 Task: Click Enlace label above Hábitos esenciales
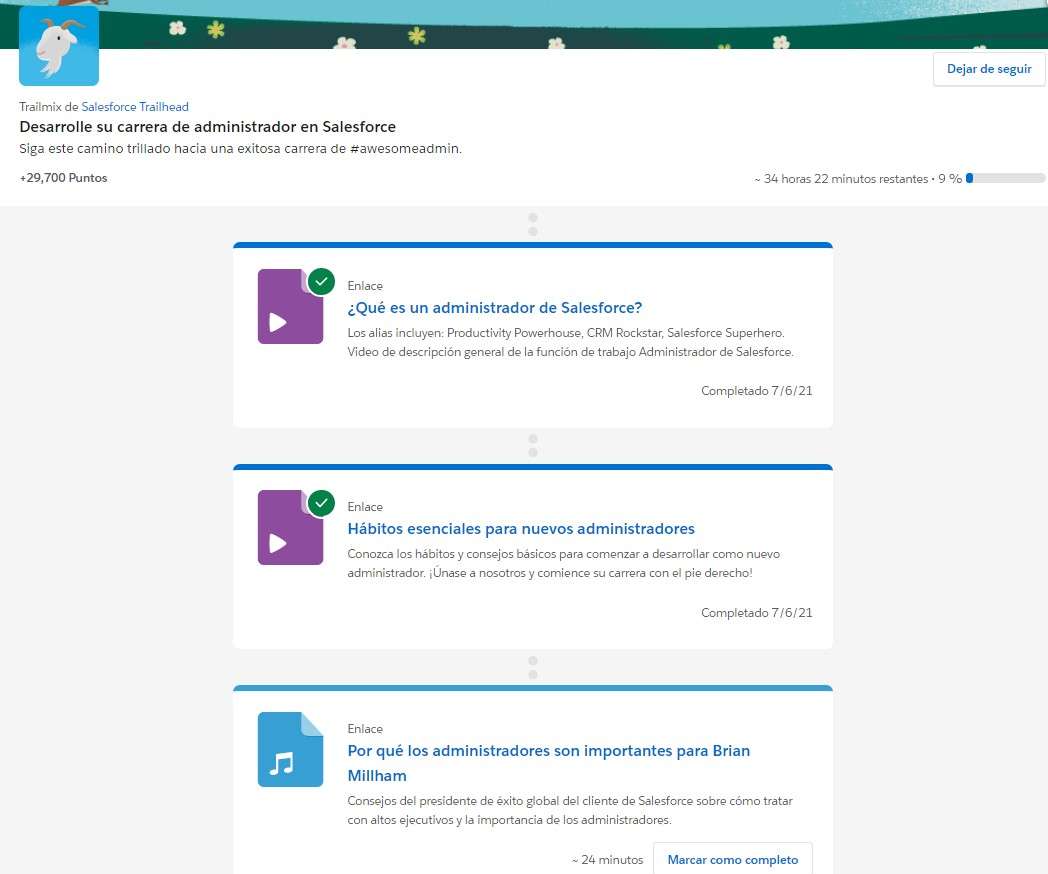(365, 506)
